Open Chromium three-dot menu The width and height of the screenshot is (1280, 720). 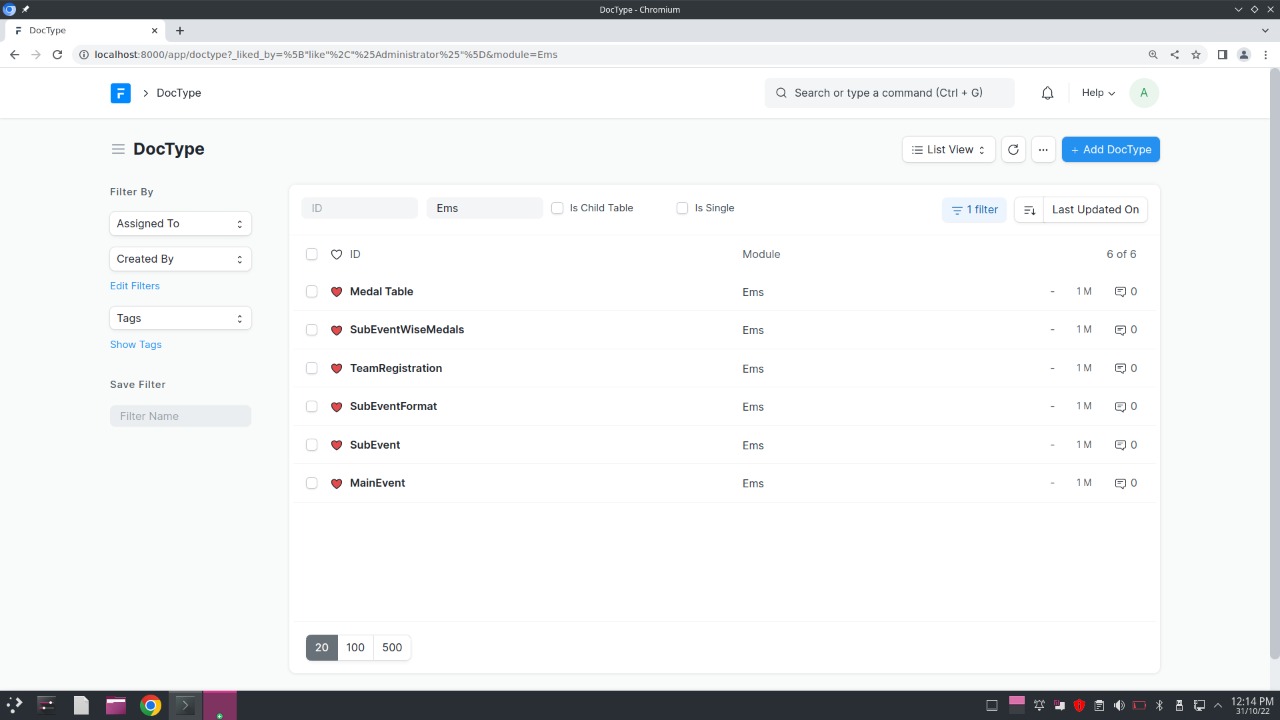[1265, 55]
